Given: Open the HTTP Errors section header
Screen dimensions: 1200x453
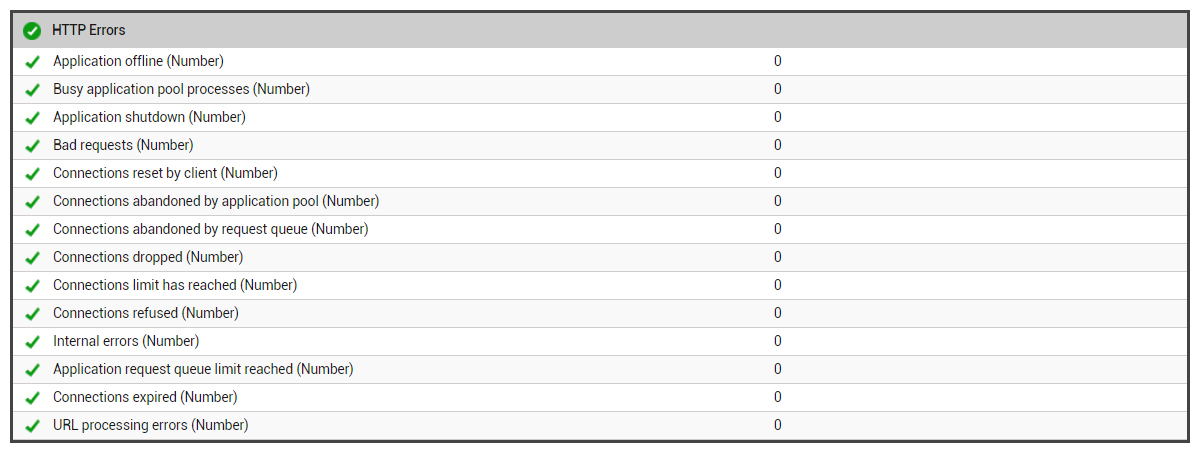Looking at the screenshot, I should point(599,30).
